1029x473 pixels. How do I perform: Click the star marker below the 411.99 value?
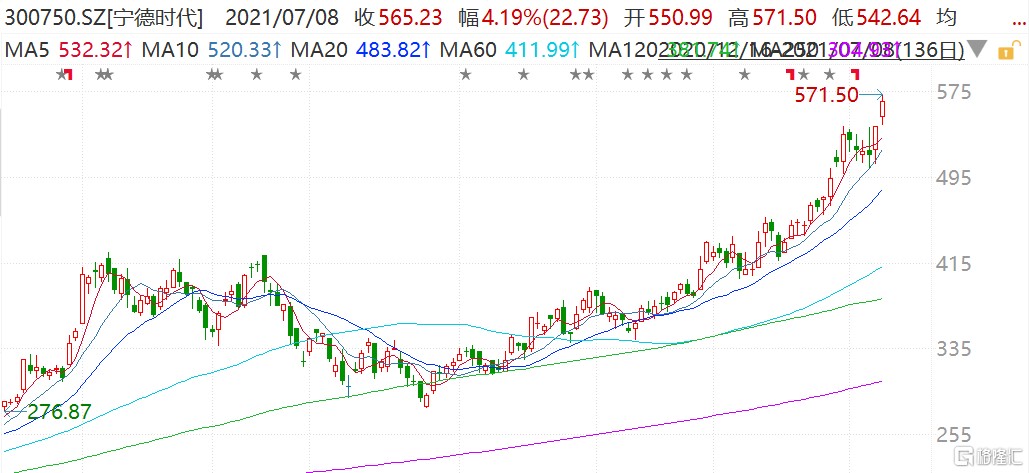click(x=523, y=75)
